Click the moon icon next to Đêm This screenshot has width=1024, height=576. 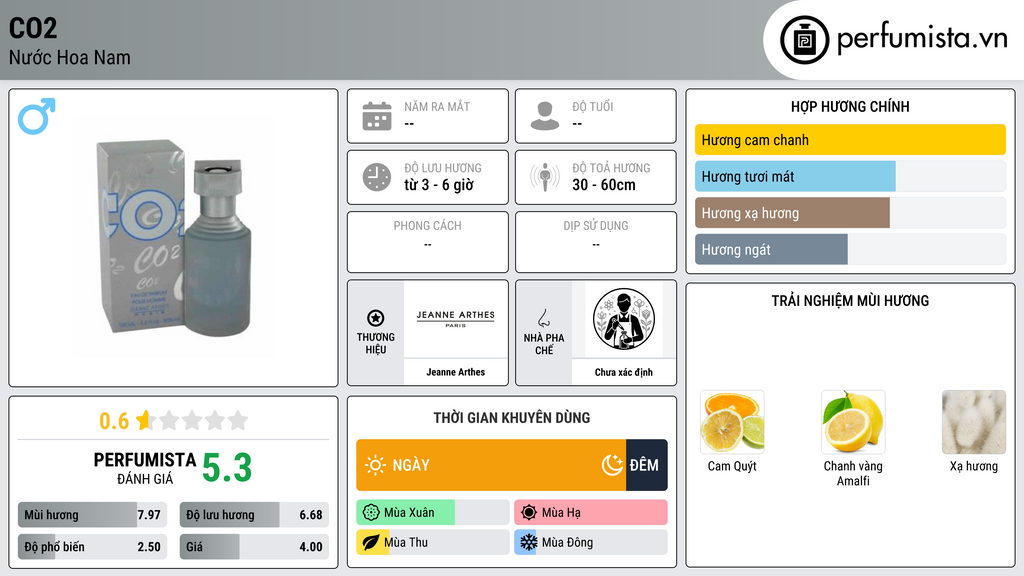[x=612, y=465]
